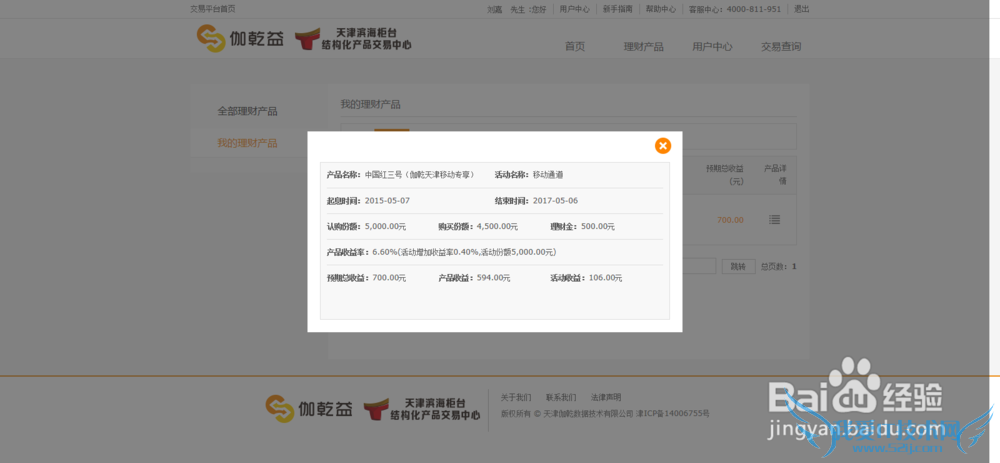Open the 交易查询 navigation tab

(781, 47)
